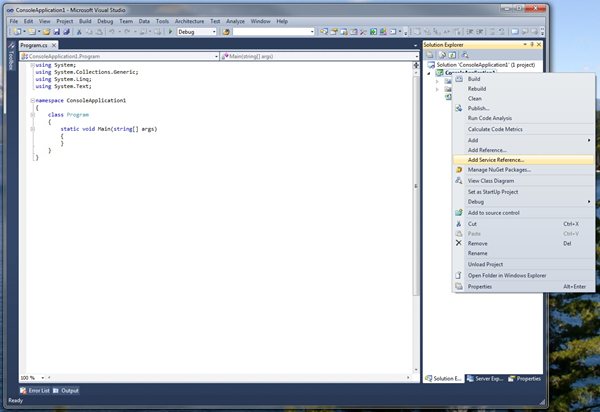Open the Add submenu in context menu
Image resolution: width=600 pixels, height=412 pixels.
pyautogui.click(x=523, y=140)
